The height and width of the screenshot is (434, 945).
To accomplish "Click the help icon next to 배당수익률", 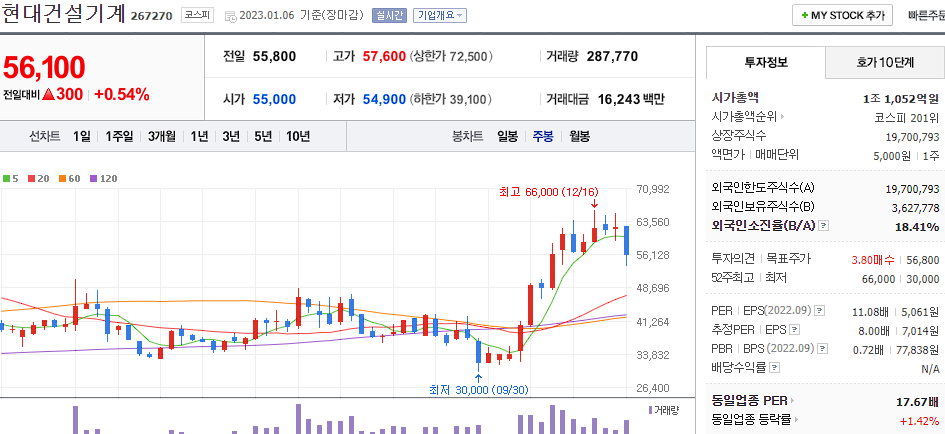I will pyautogui.click(x=775, y=367).
